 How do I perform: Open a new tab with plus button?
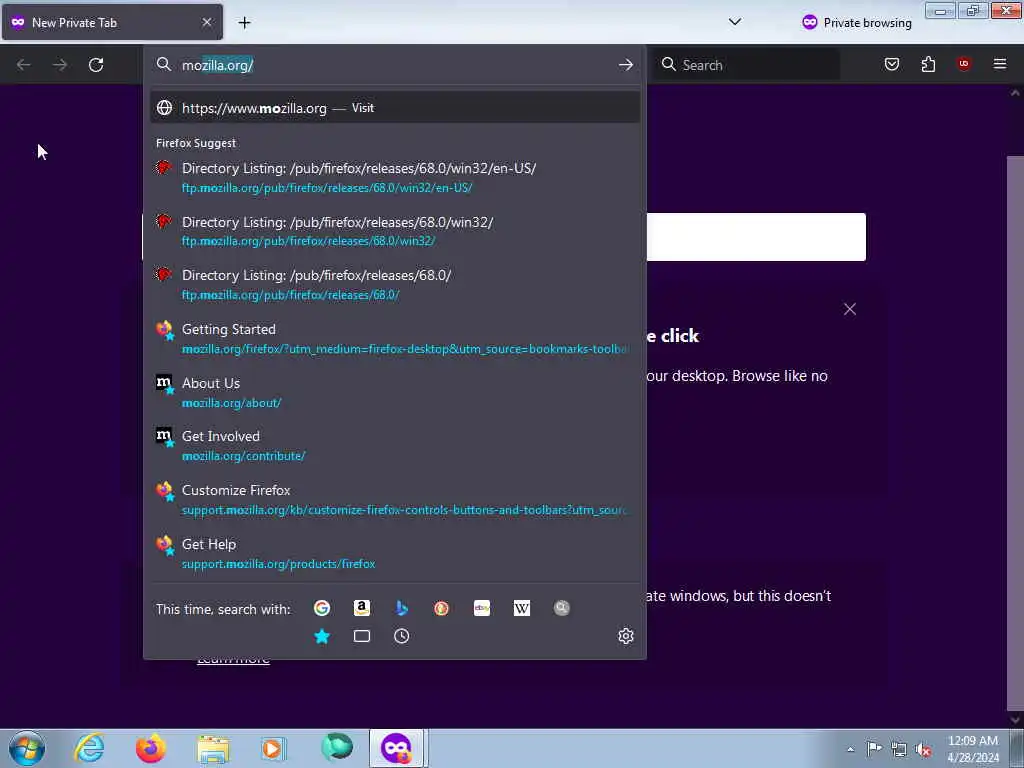tap(244, 23)
